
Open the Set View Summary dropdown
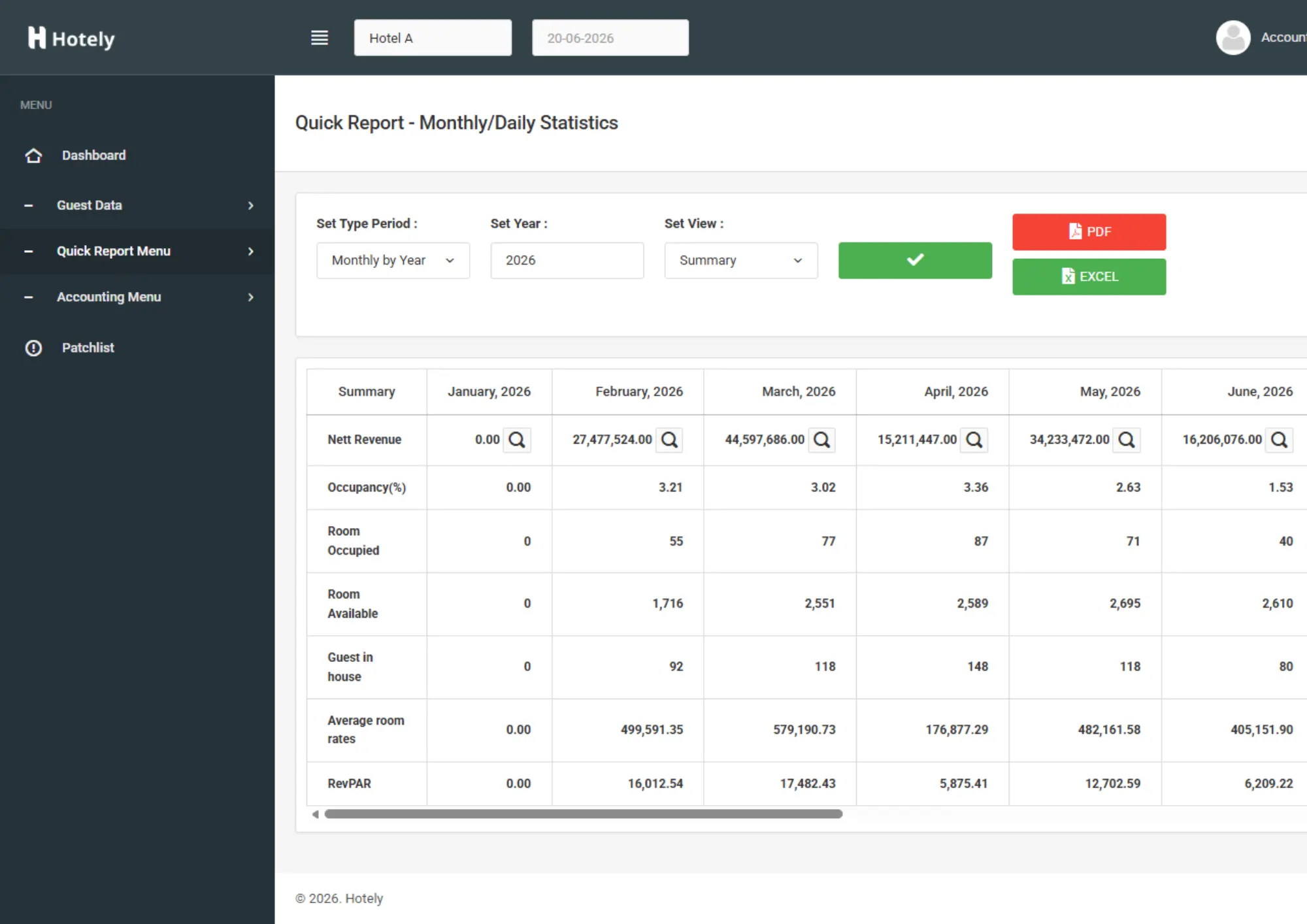[x=740, y=261]
